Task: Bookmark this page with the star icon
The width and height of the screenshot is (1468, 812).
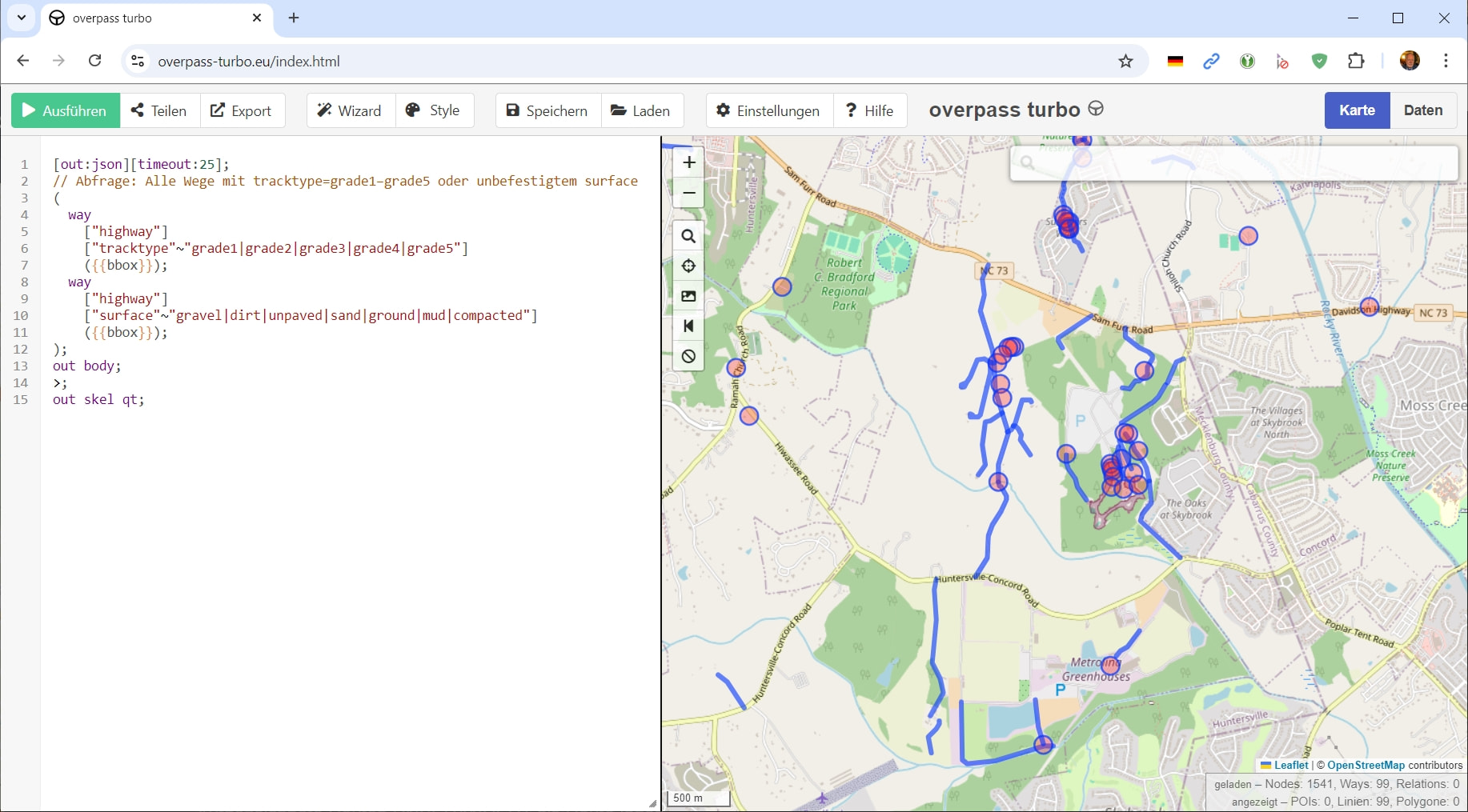Action: pyautogui.click(x=1125, y=61)
